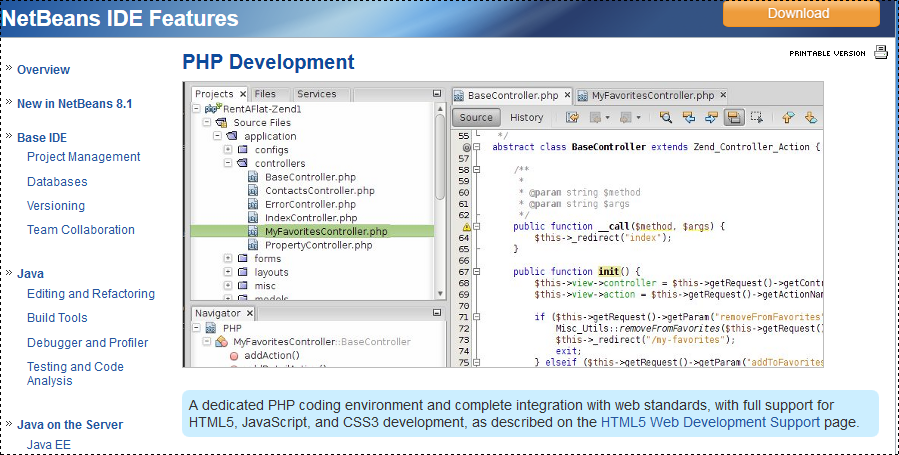This screenshot has width=899, height=455.
Task: Click the Last Edit icon beside History
Action: (572, 117)
